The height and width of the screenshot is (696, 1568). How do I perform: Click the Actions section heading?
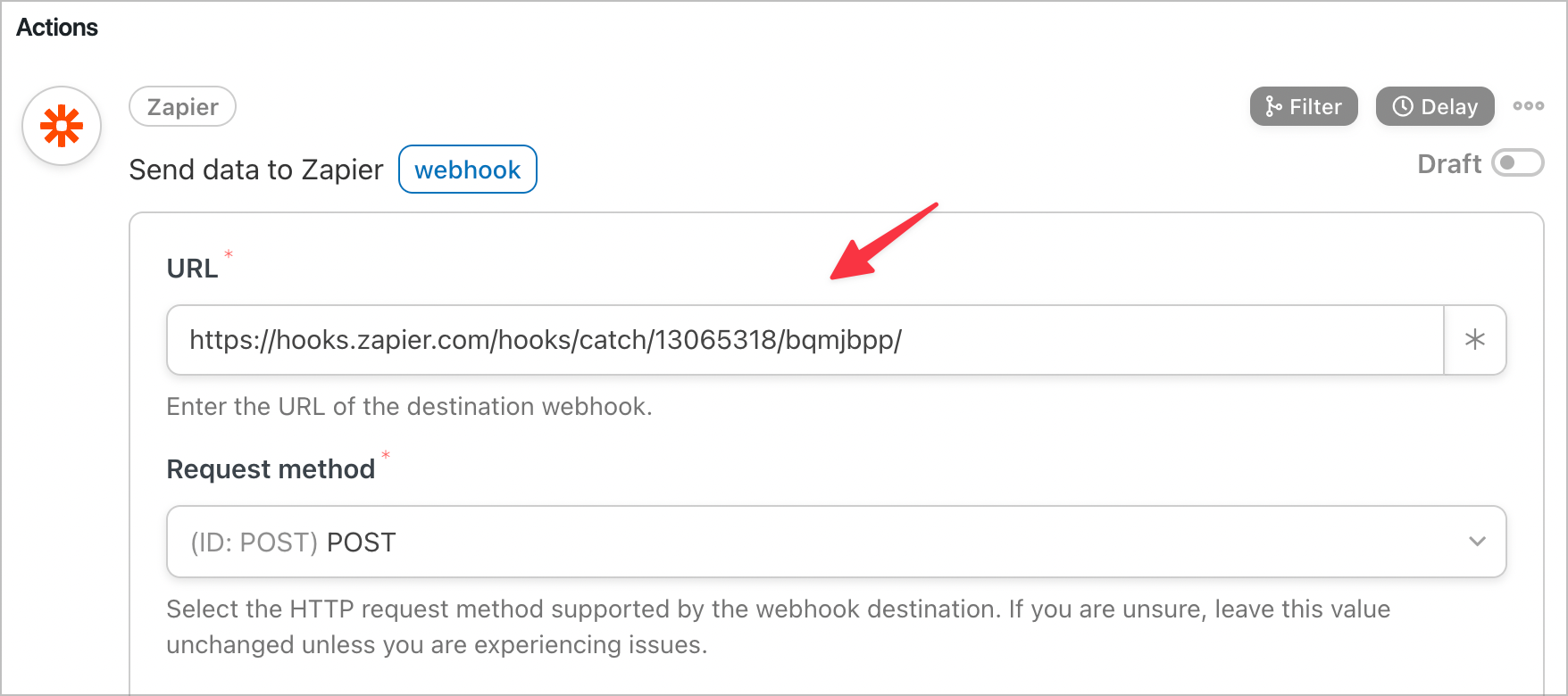[56, 27]
